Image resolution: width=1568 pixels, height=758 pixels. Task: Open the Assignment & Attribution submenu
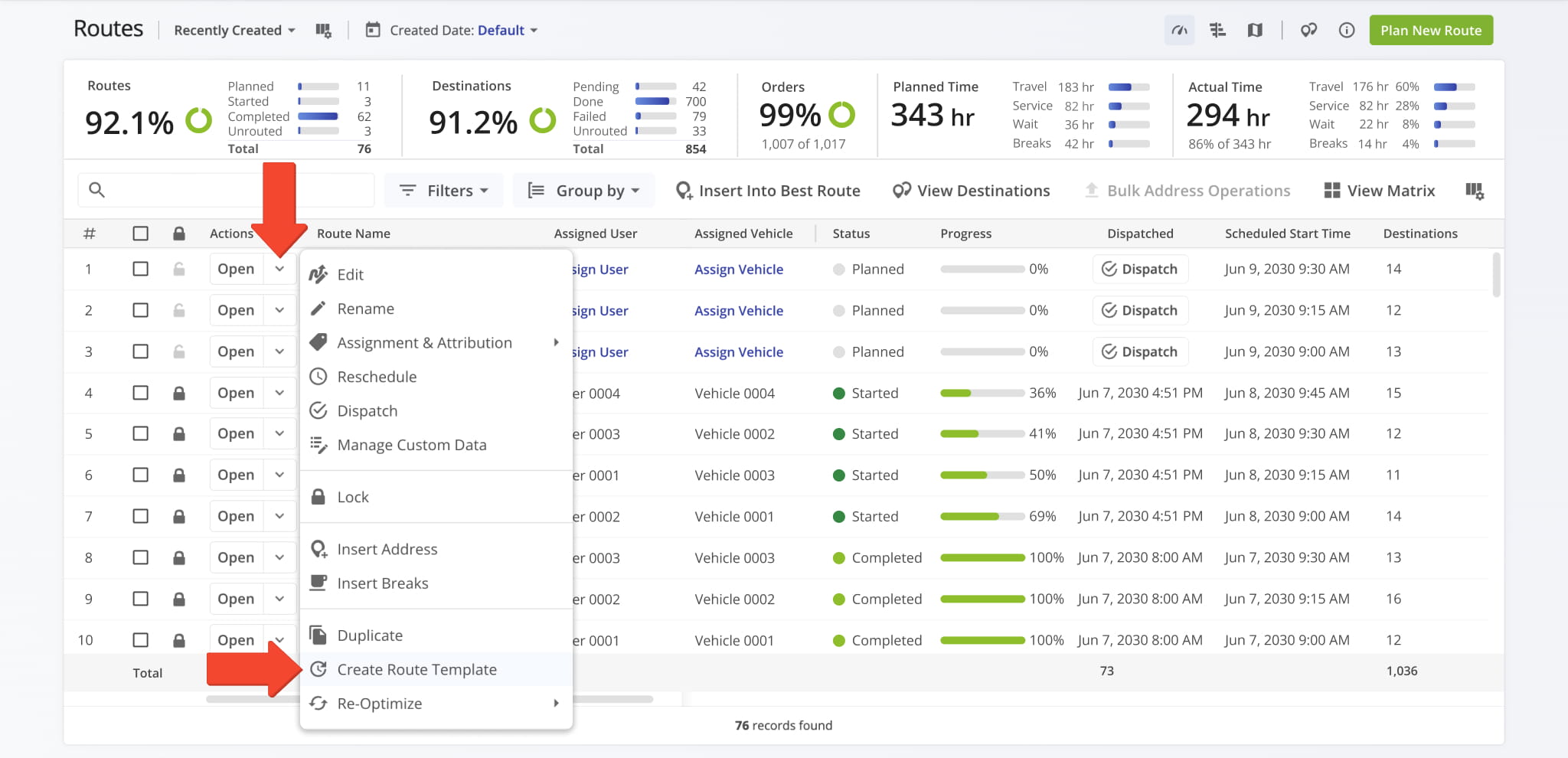[x=436, y=343]
